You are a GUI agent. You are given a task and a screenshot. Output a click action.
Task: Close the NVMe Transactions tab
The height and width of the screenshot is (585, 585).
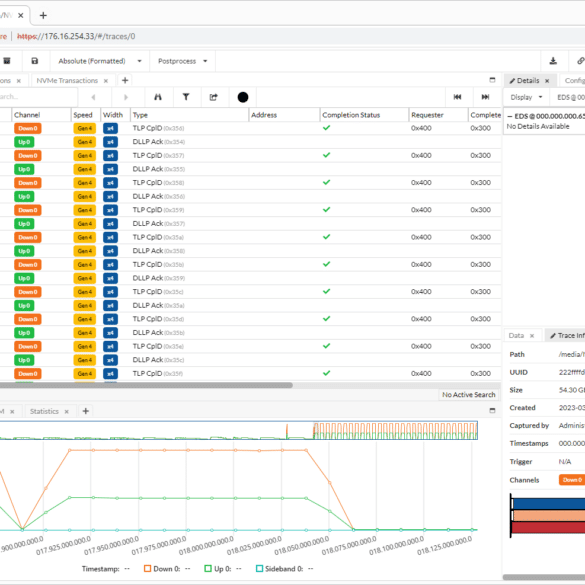(x=106, y=81)
